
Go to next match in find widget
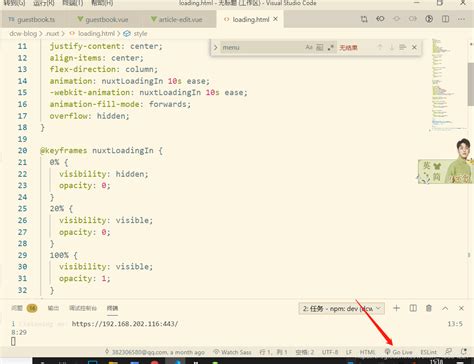pos(391,47)
